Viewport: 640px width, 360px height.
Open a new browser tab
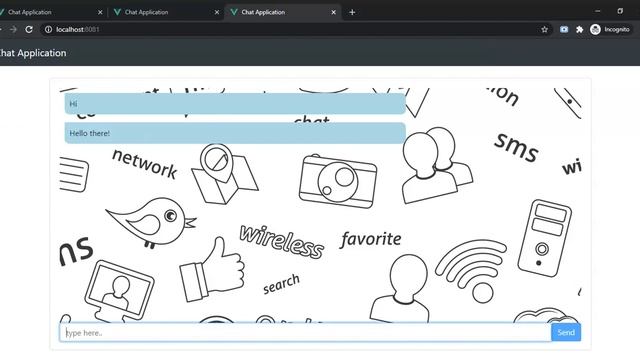[352, 12]
